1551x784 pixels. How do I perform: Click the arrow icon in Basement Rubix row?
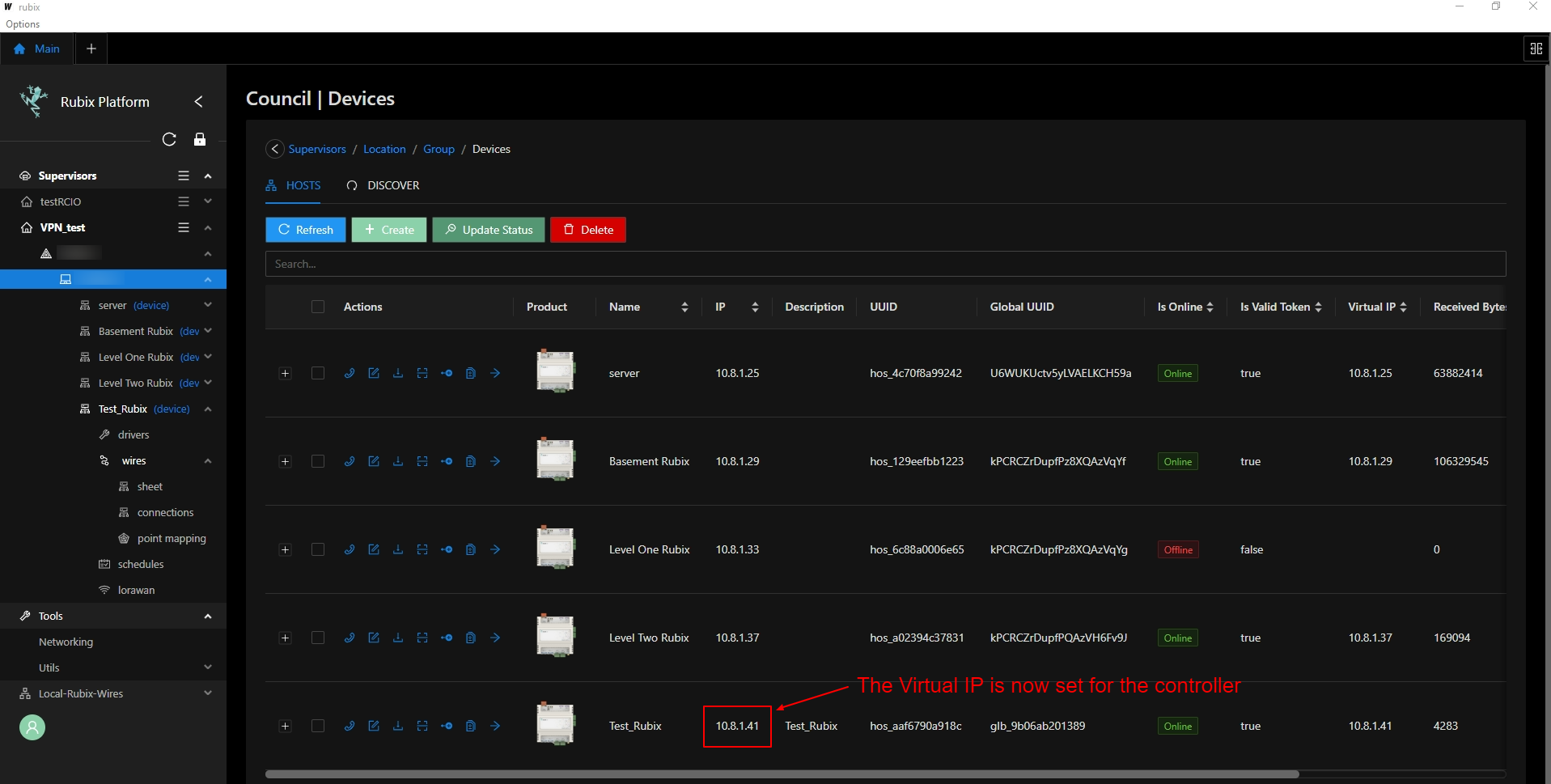[495, 461]
